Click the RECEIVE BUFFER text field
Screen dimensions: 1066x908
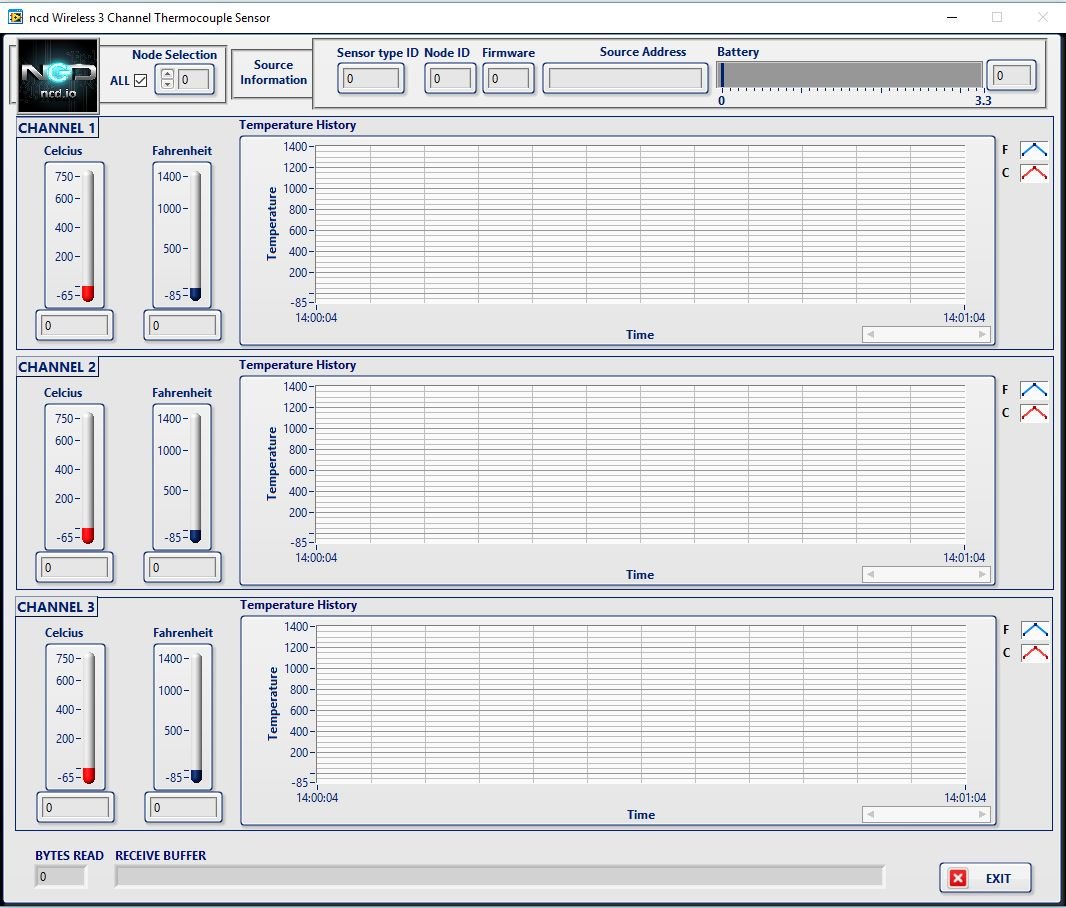(500, 877)
